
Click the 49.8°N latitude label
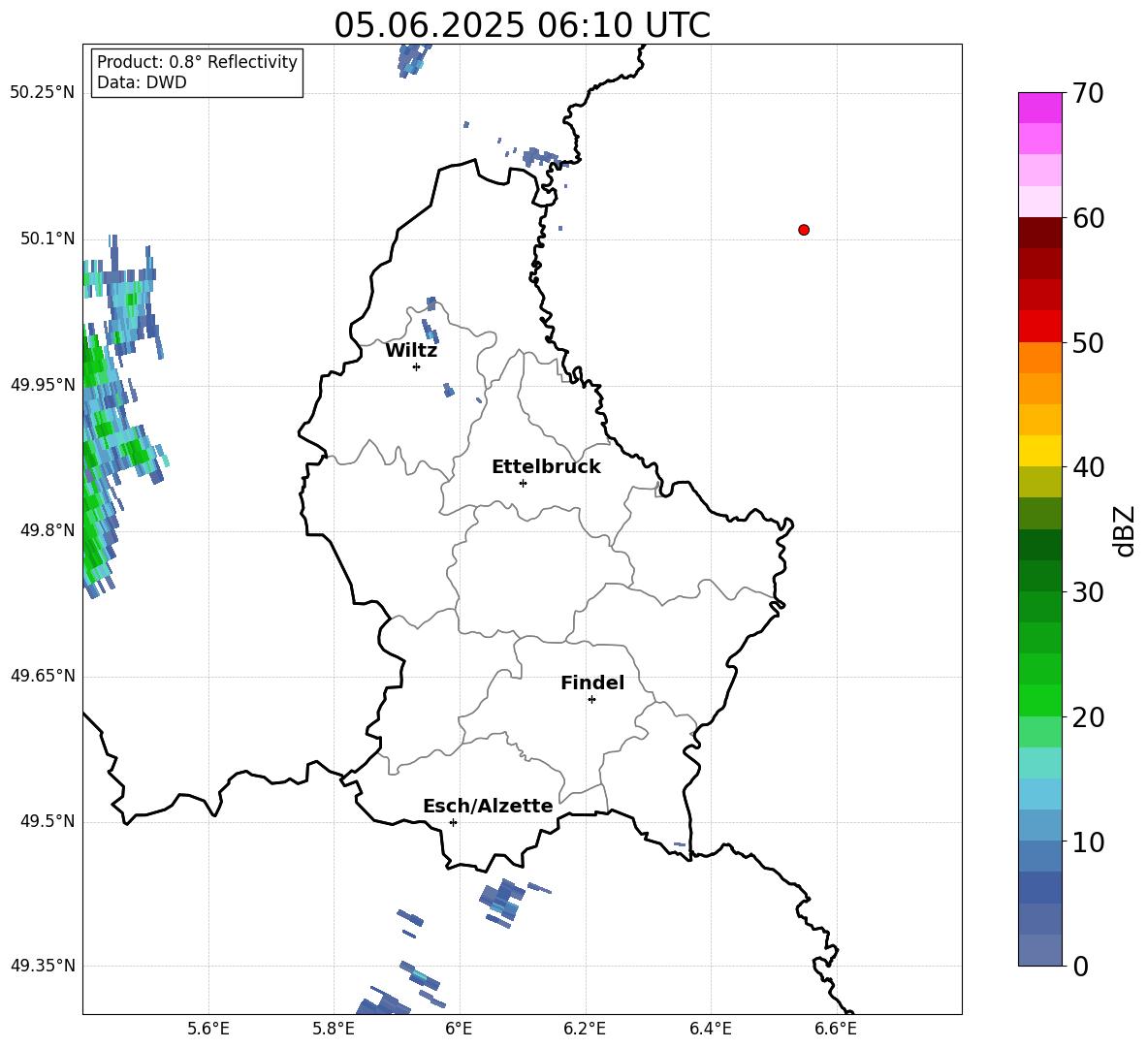click(x=48, y=530)
